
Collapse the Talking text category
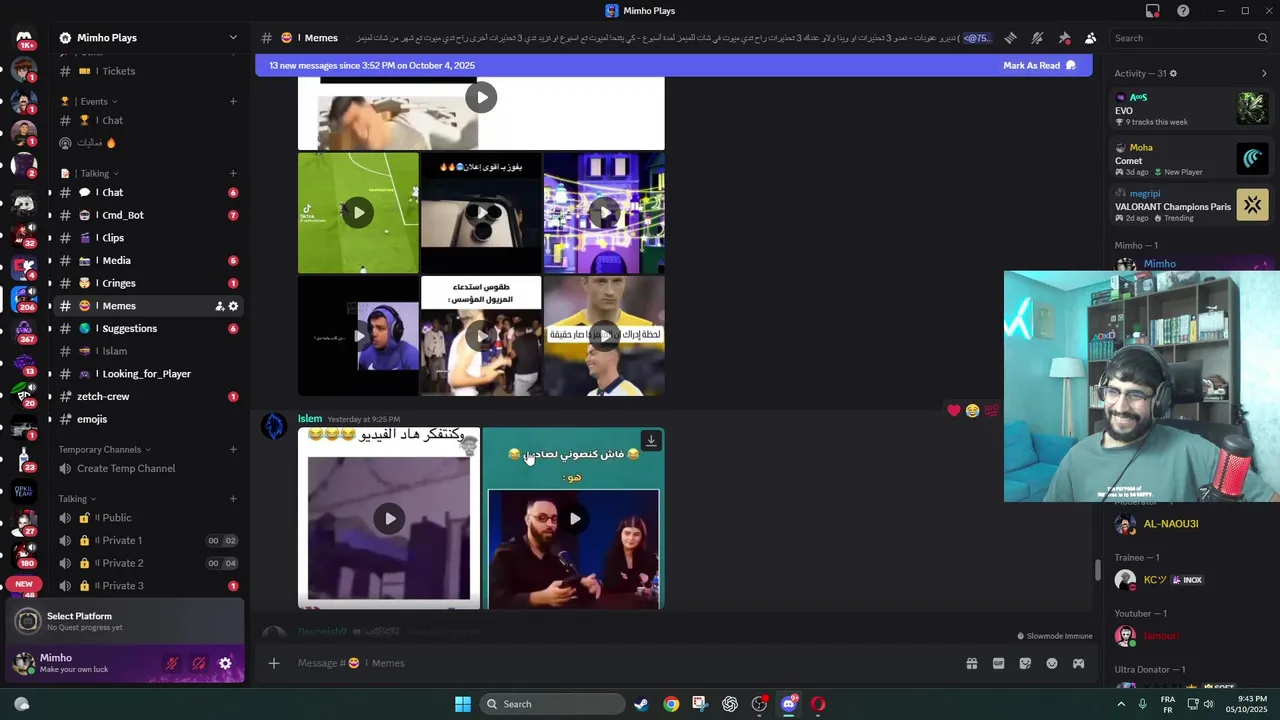tap(98, 173)
